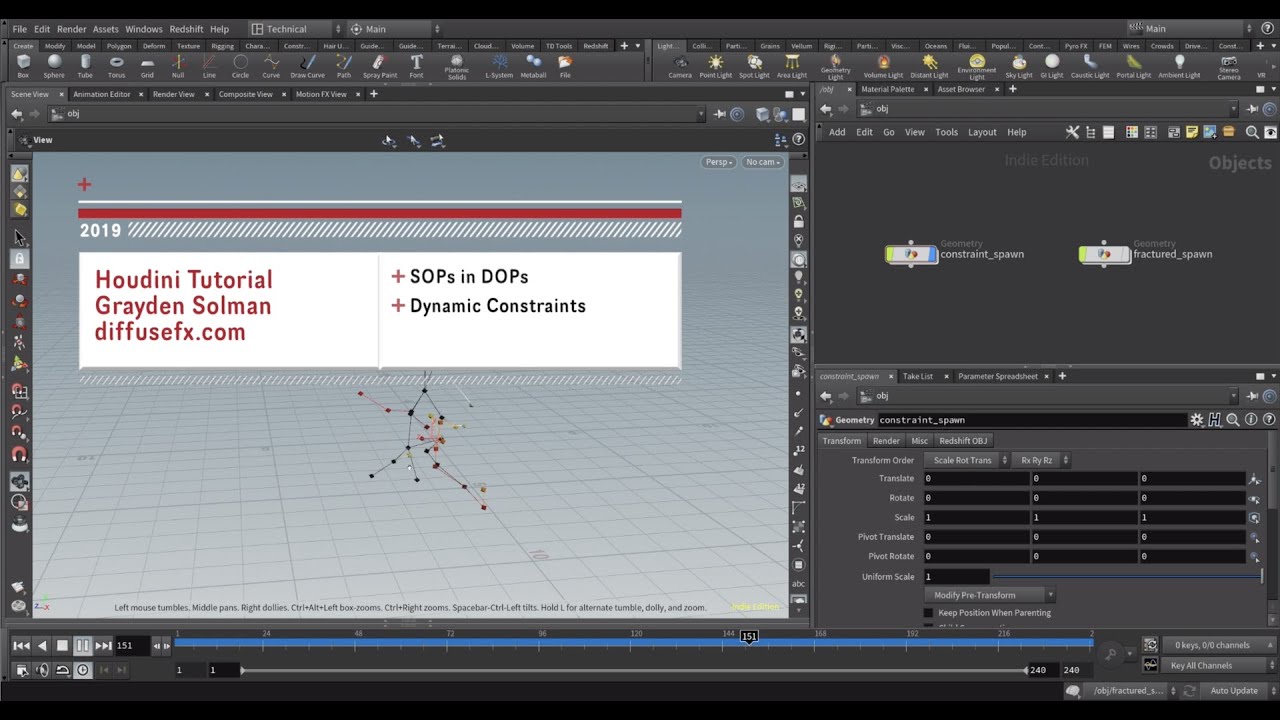Toggle the loop playback mode button
This screenshot has height=720, width=1280.
(62, 670)
